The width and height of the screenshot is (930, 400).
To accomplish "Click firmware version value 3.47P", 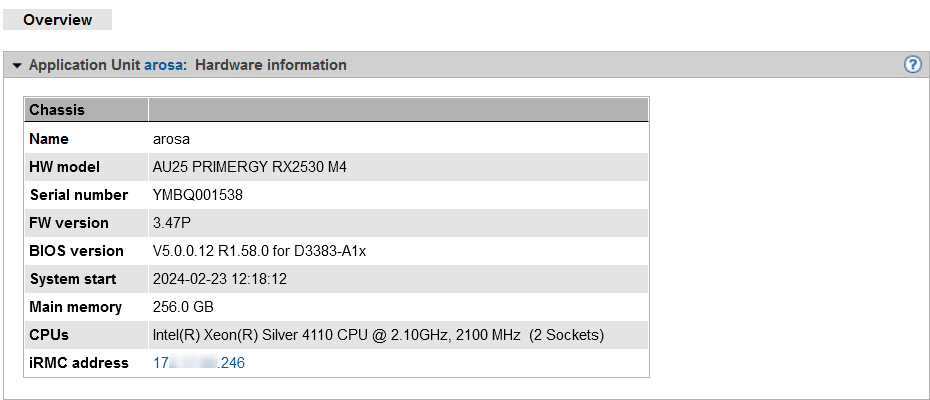I will (x=172, y=223).
